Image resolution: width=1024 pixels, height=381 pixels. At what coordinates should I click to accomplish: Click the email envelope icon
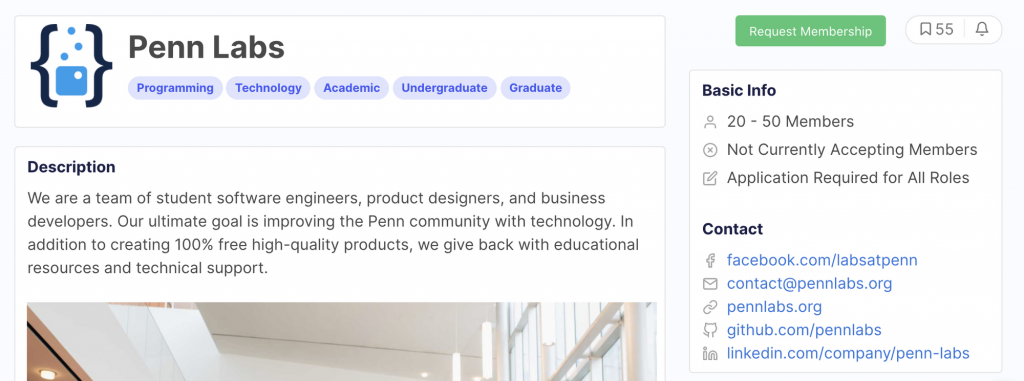click(710, 284)
